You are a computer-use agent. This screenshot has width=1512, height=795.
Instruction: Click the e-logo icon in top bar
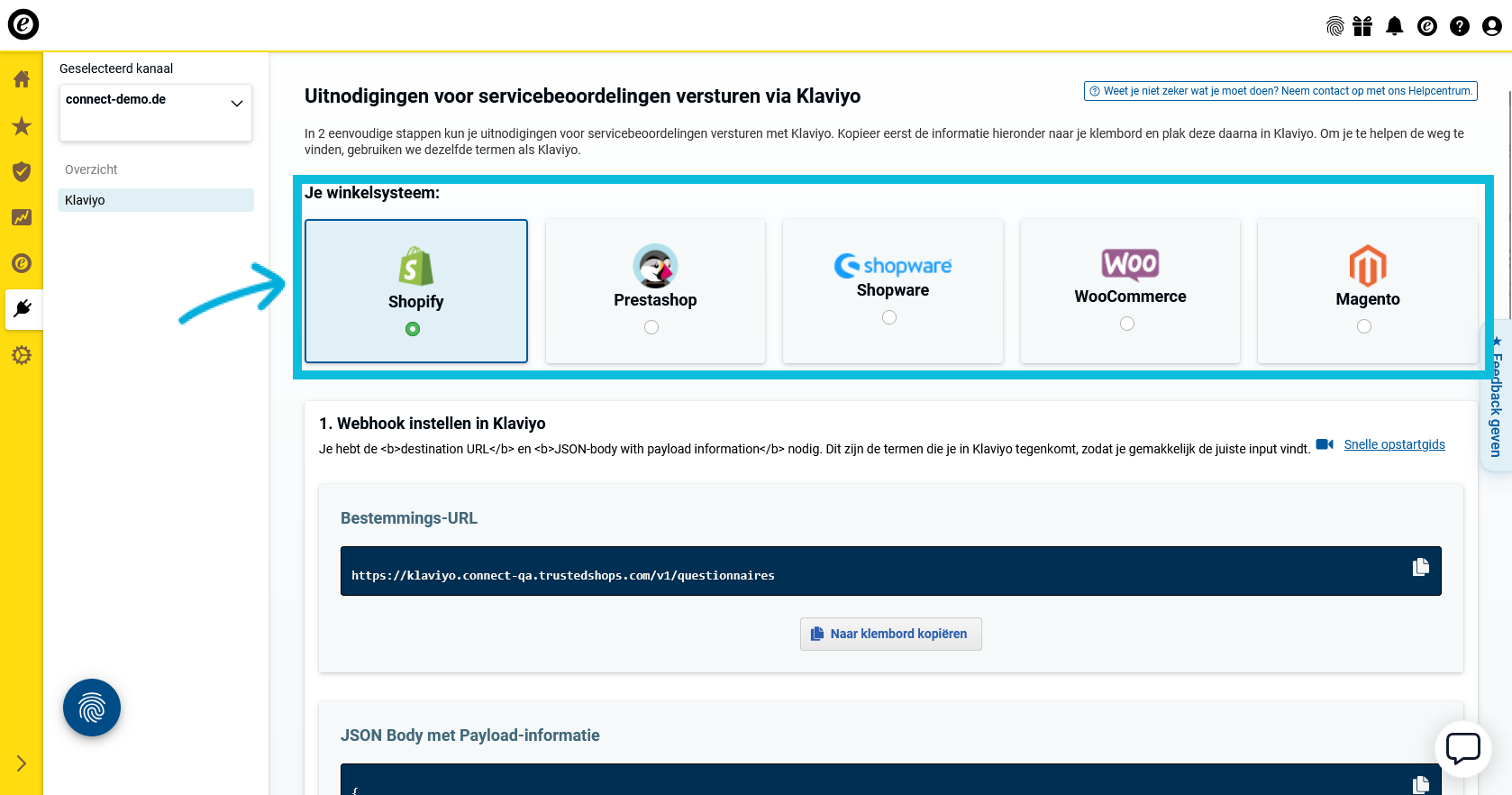point(1427,26)
